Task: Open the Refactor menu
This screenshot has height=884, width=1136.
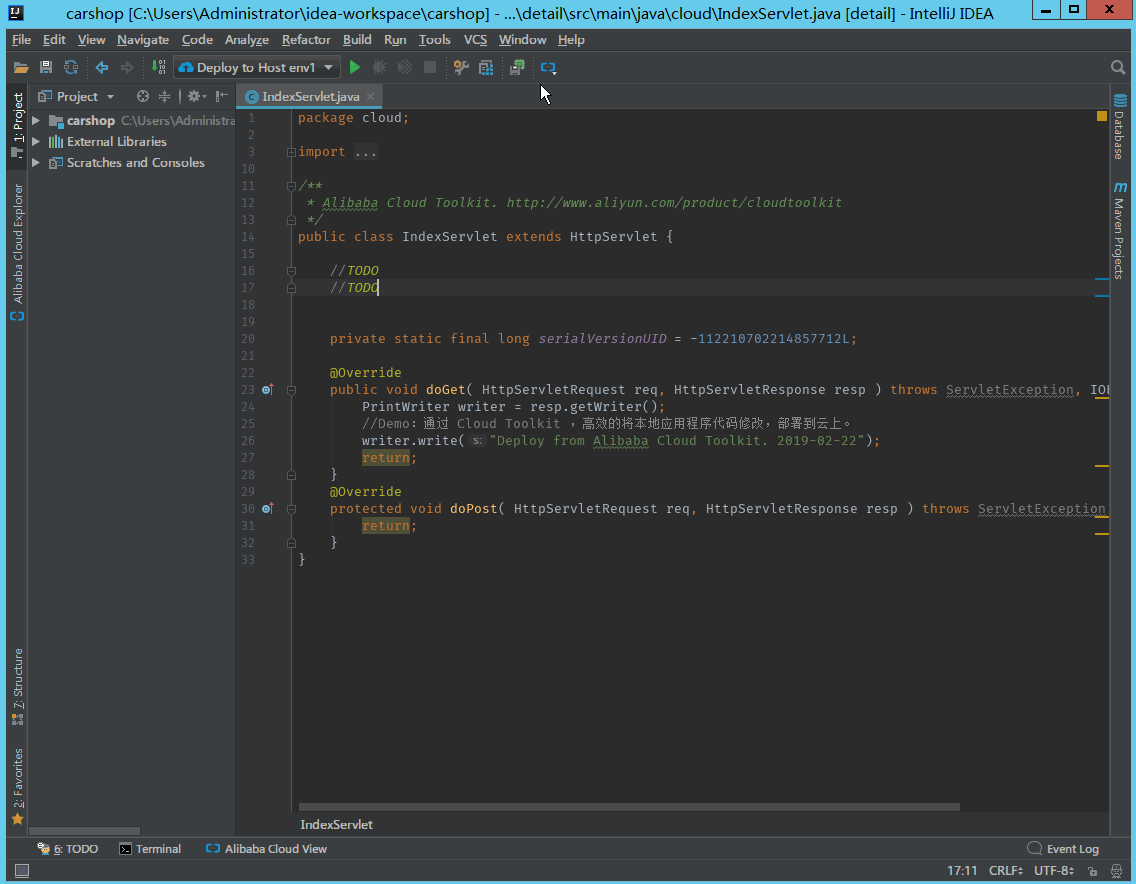Action: 306,40
